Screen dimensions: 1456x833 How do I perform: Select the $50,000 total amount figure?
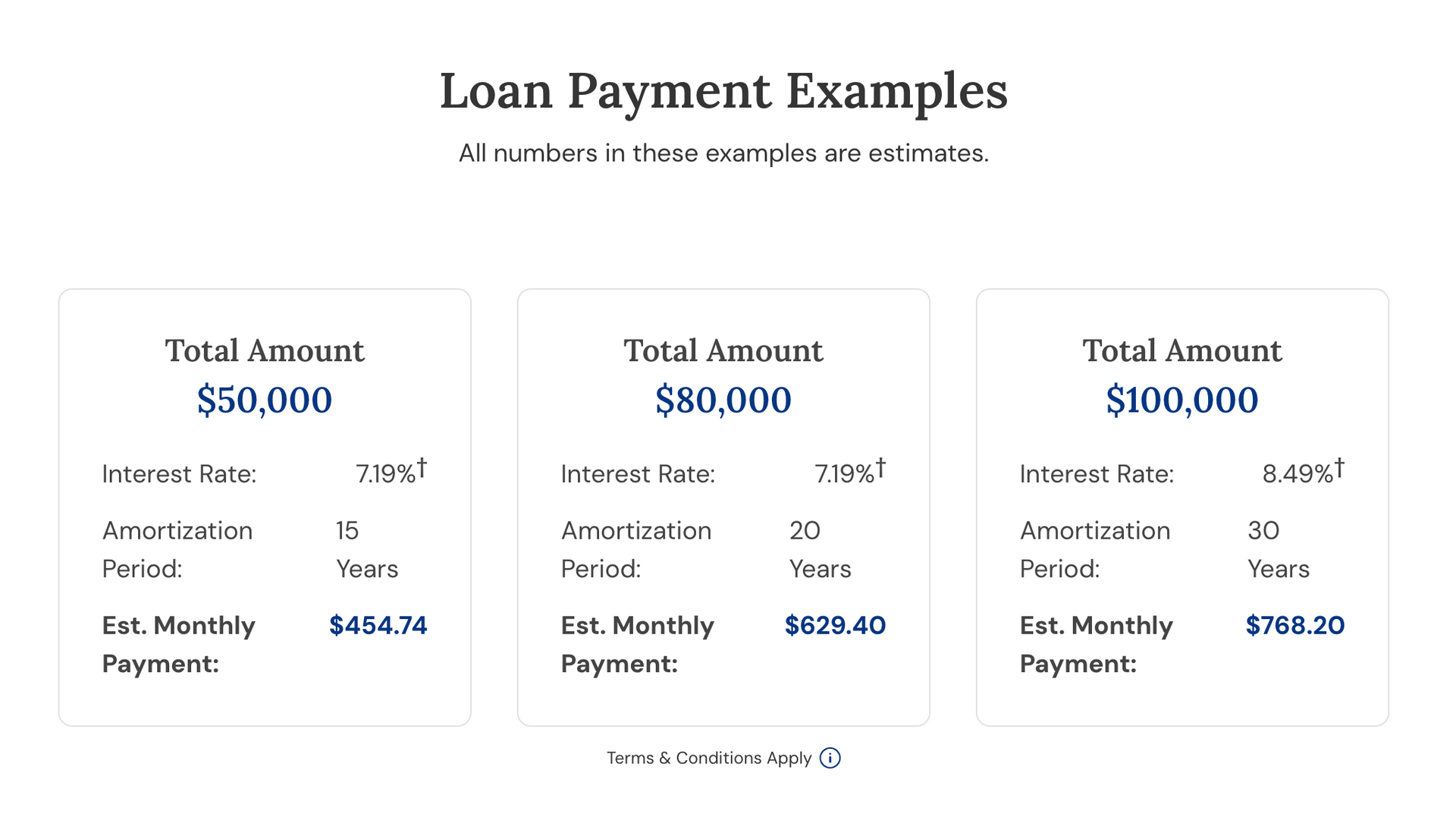[x=265, y=400]
